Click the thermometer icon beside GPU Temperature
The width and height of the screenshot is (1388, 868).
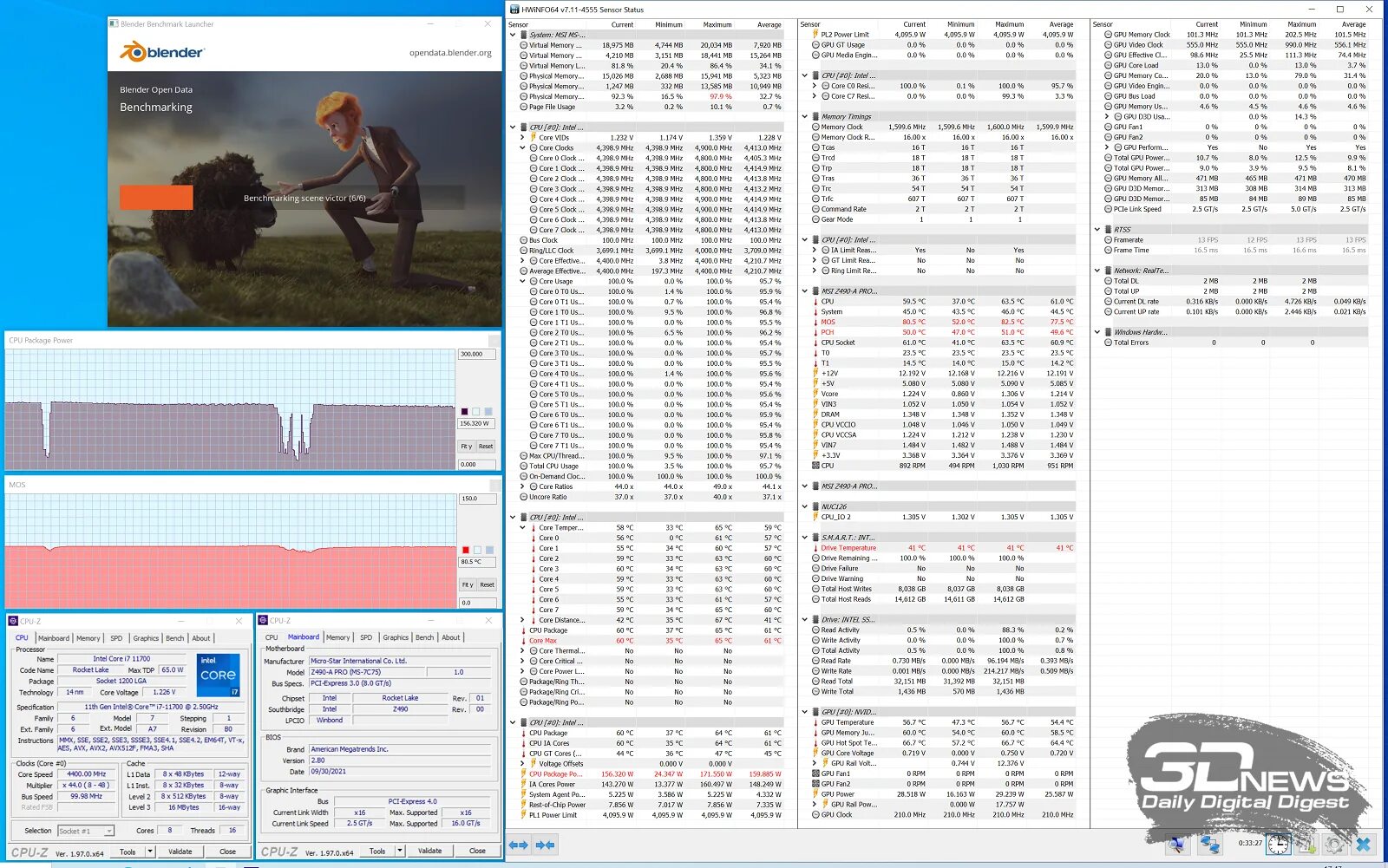[815, 722]
